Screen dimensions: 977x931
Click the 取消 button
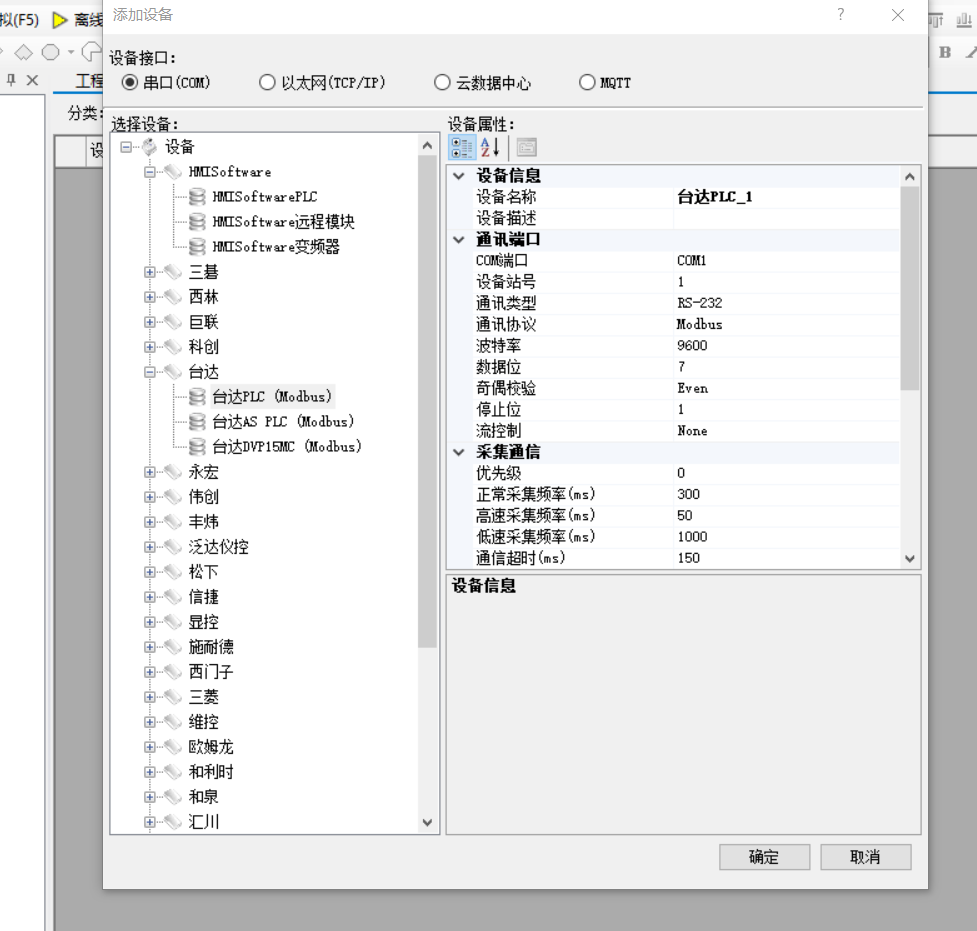pyautogui.click(x=865, y=857)
